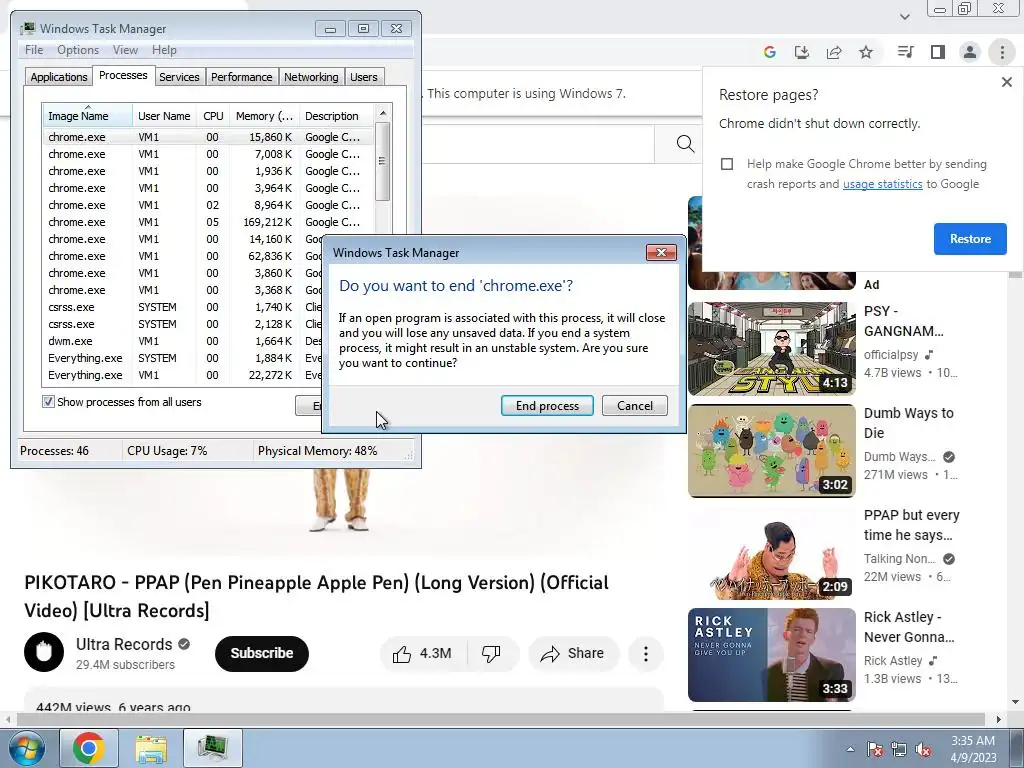1024x768 pixels.
Task: Switch to the Users tab
Action: [364, 76]
